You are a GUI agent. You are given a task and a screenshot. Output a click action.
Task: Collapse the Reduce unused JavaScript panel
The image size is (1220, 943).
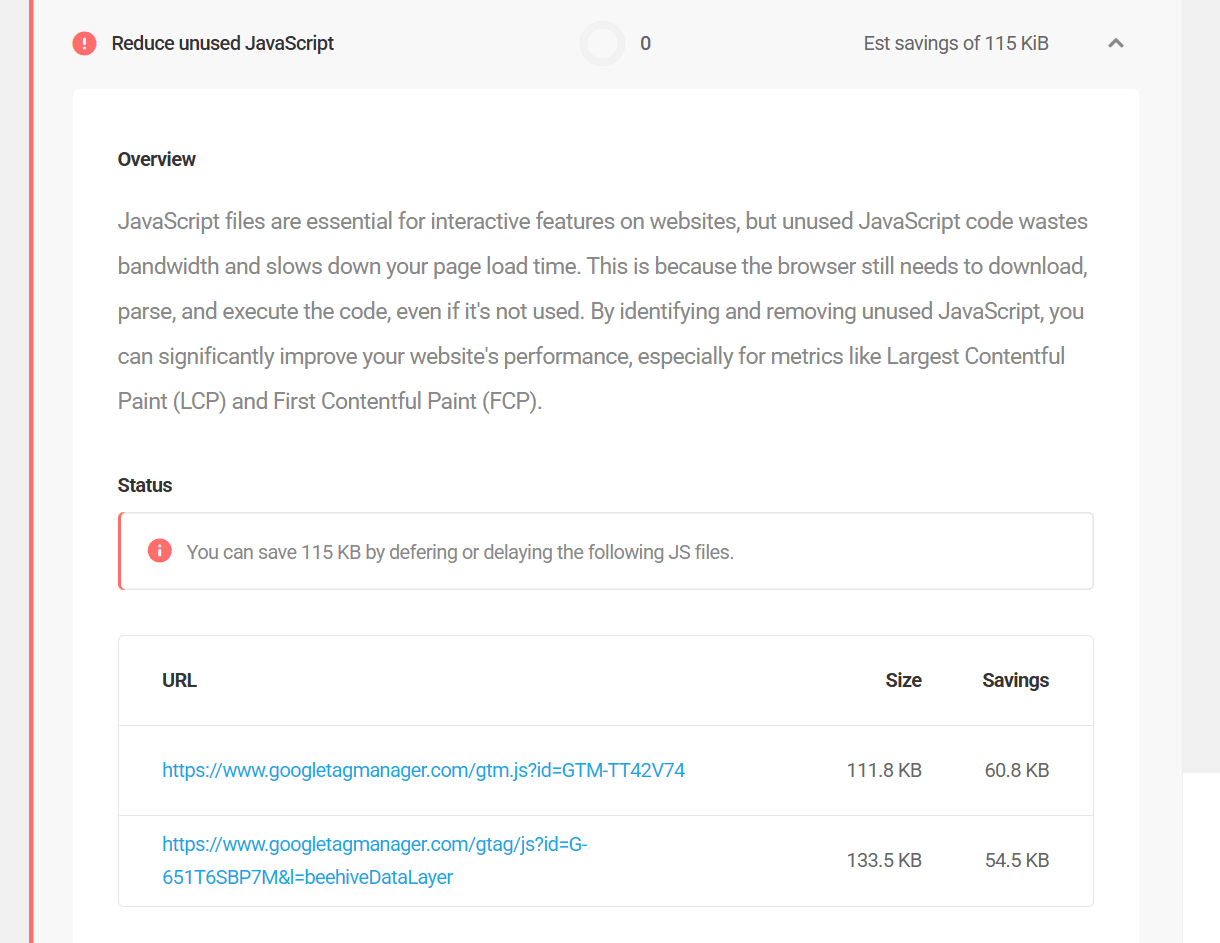(x=1116, y=43)
